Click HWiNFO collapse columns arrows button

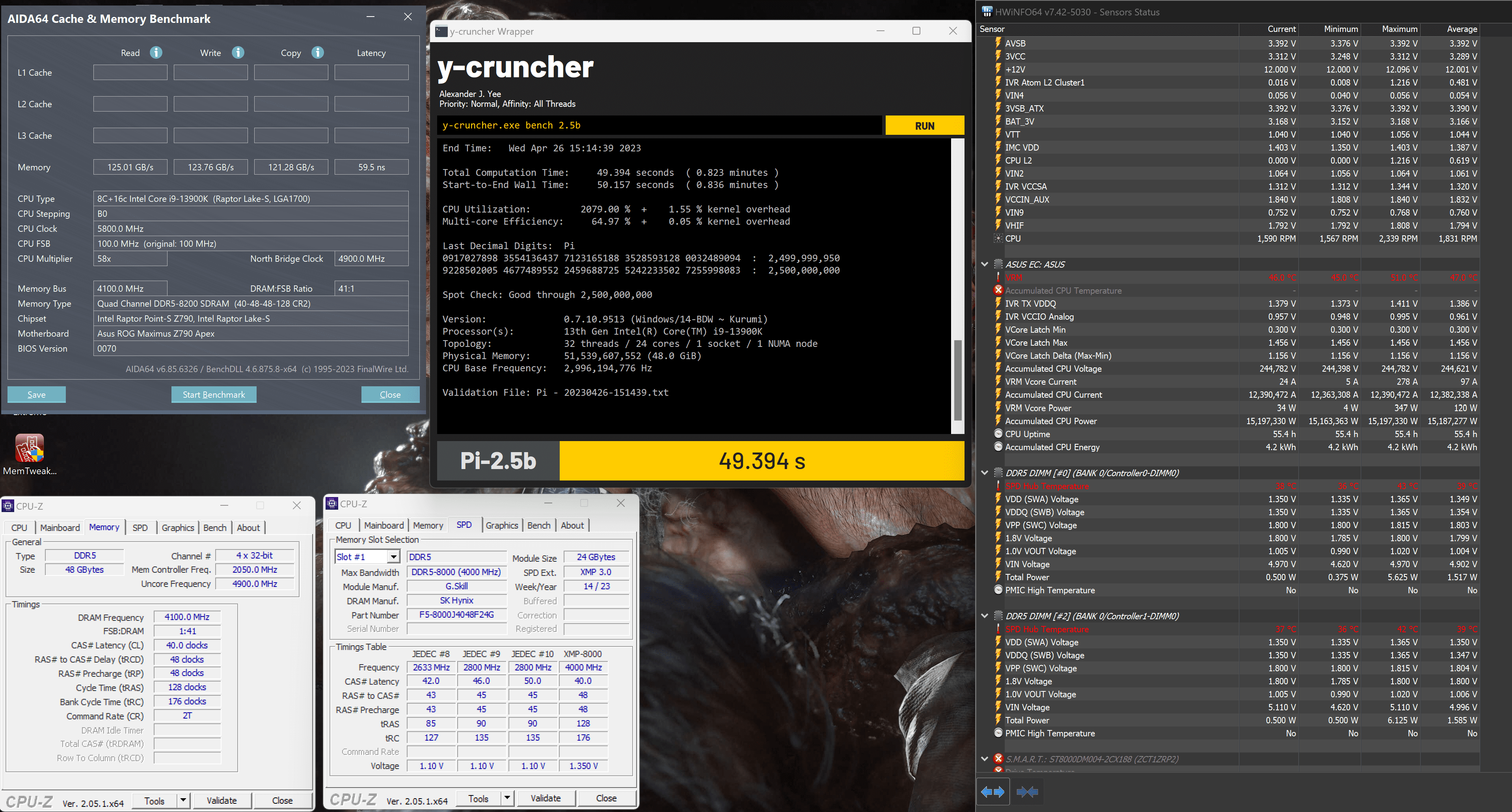1026,792
